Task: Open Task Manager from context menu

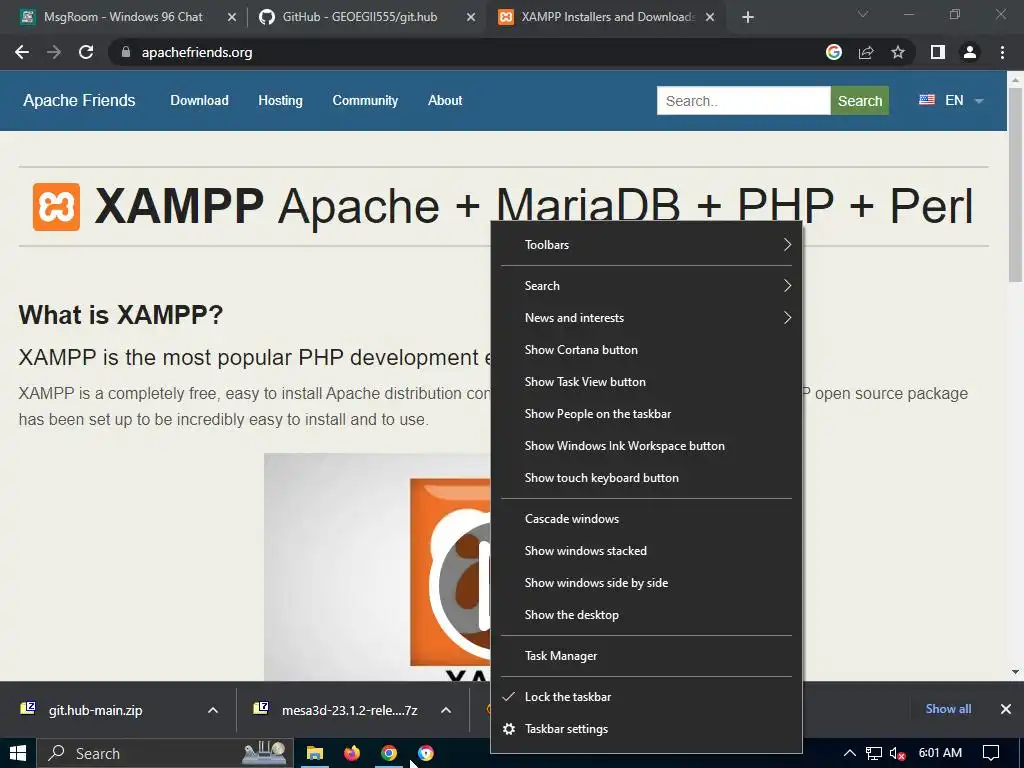Action: tap(646, 656)
